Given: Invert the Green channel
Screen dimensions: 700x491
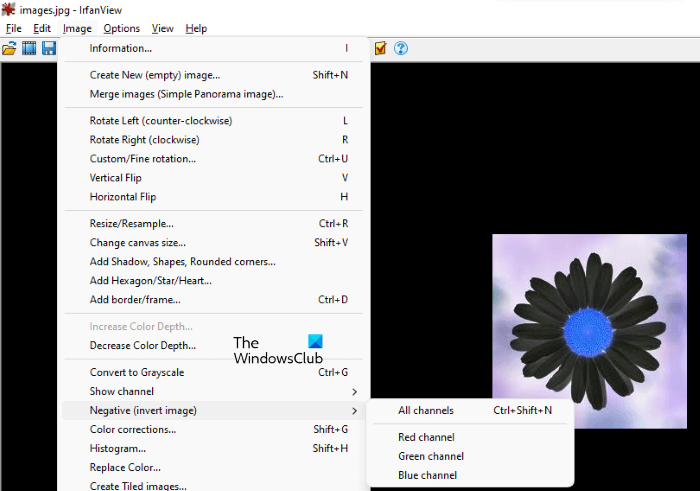Looking at the screenshot, I should point(470,456).
